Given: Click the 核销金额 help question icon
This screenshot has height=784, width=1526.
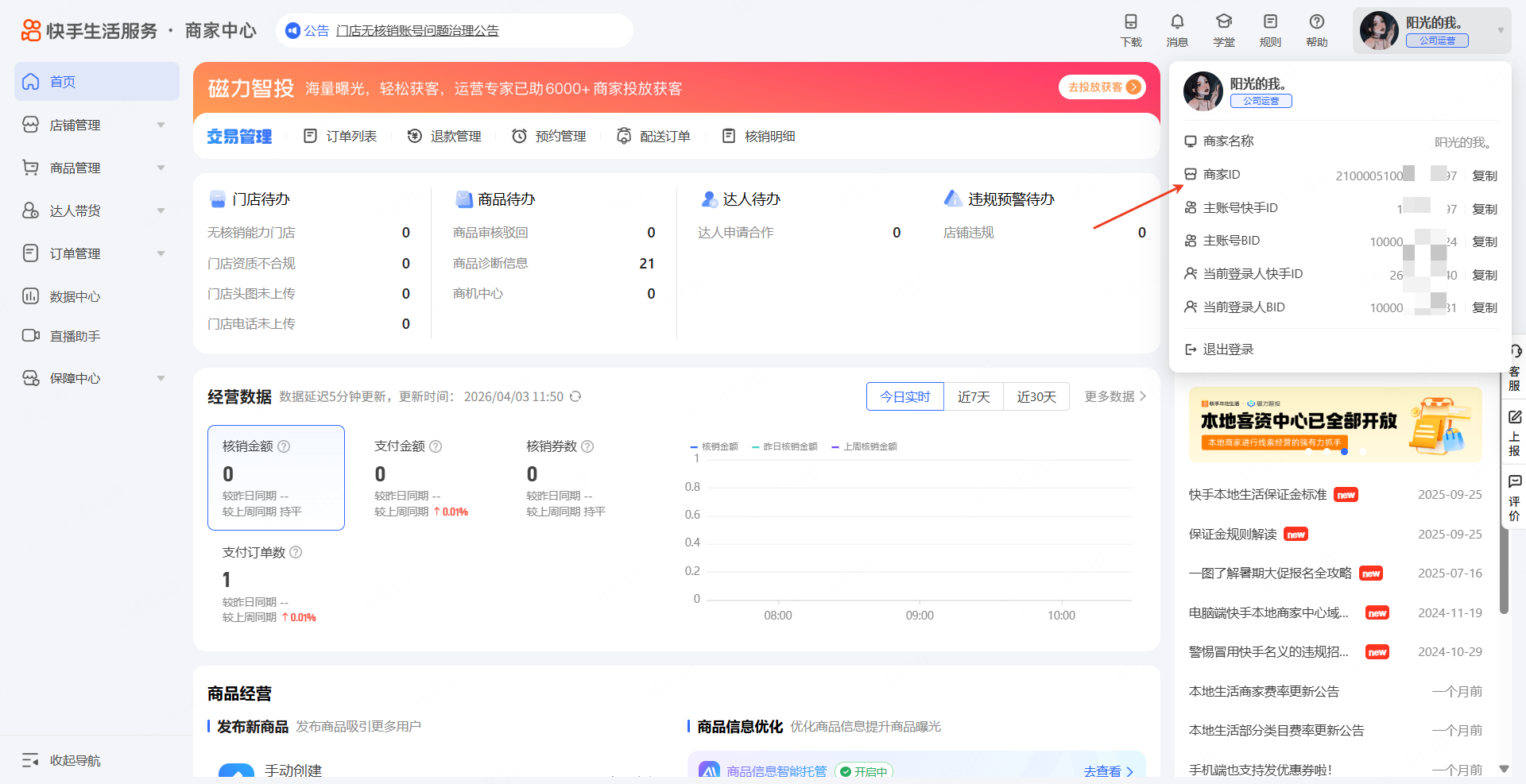Looking at the screenshot, I should pos(284,446).
